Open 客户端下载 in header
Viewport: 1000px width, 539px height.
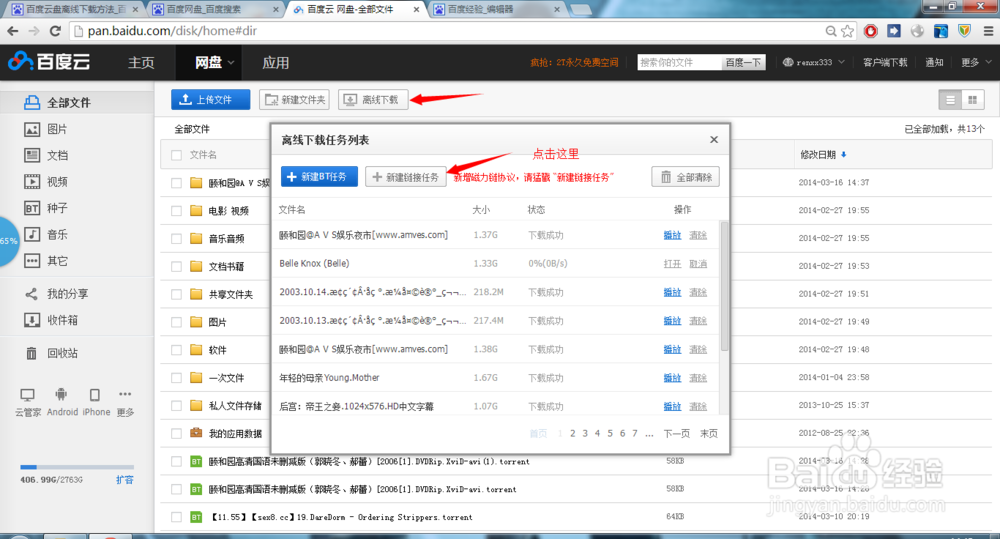(885, 62)
